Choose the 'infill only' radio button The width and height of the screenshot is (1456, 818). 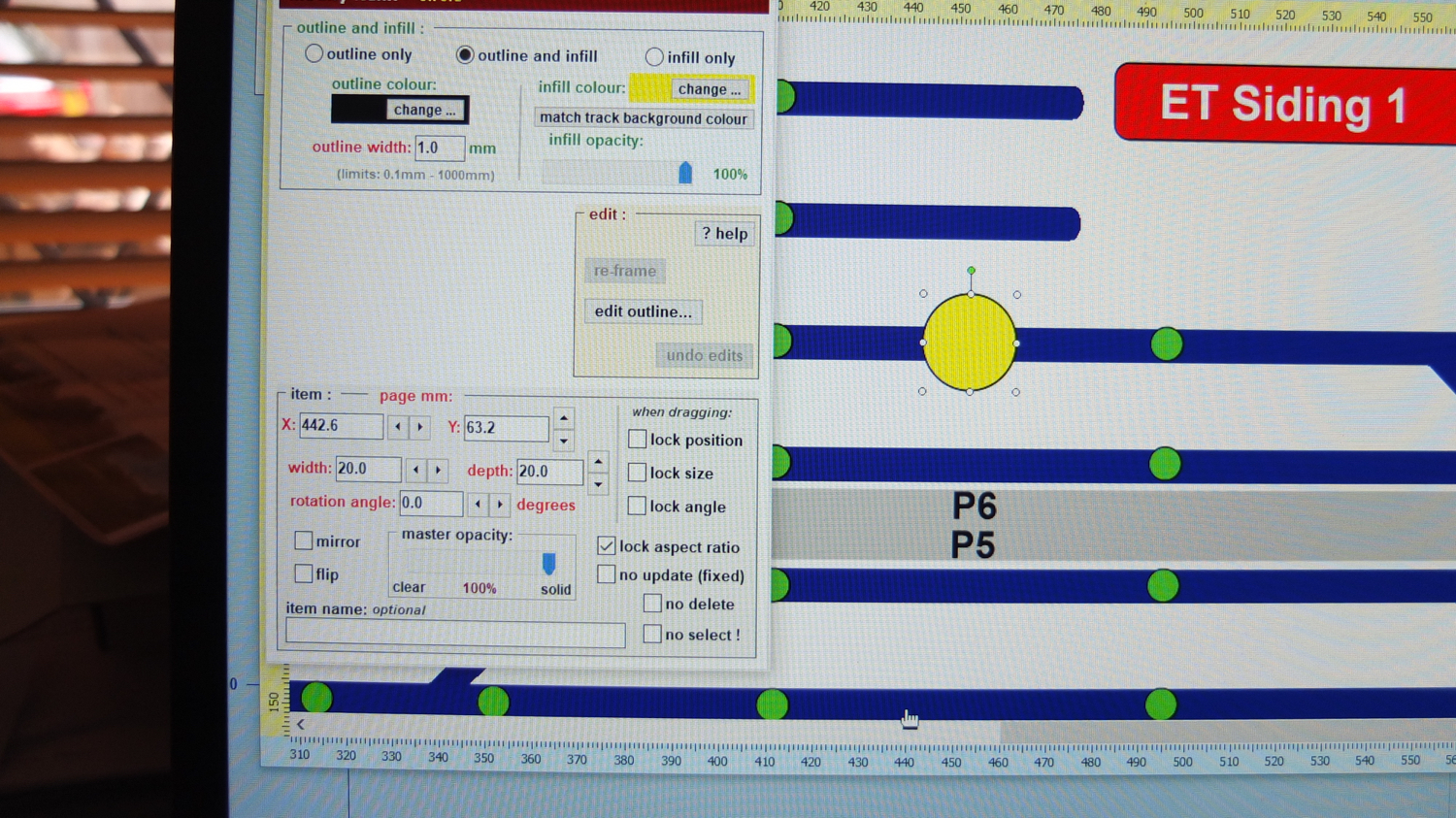coord(654,57)
